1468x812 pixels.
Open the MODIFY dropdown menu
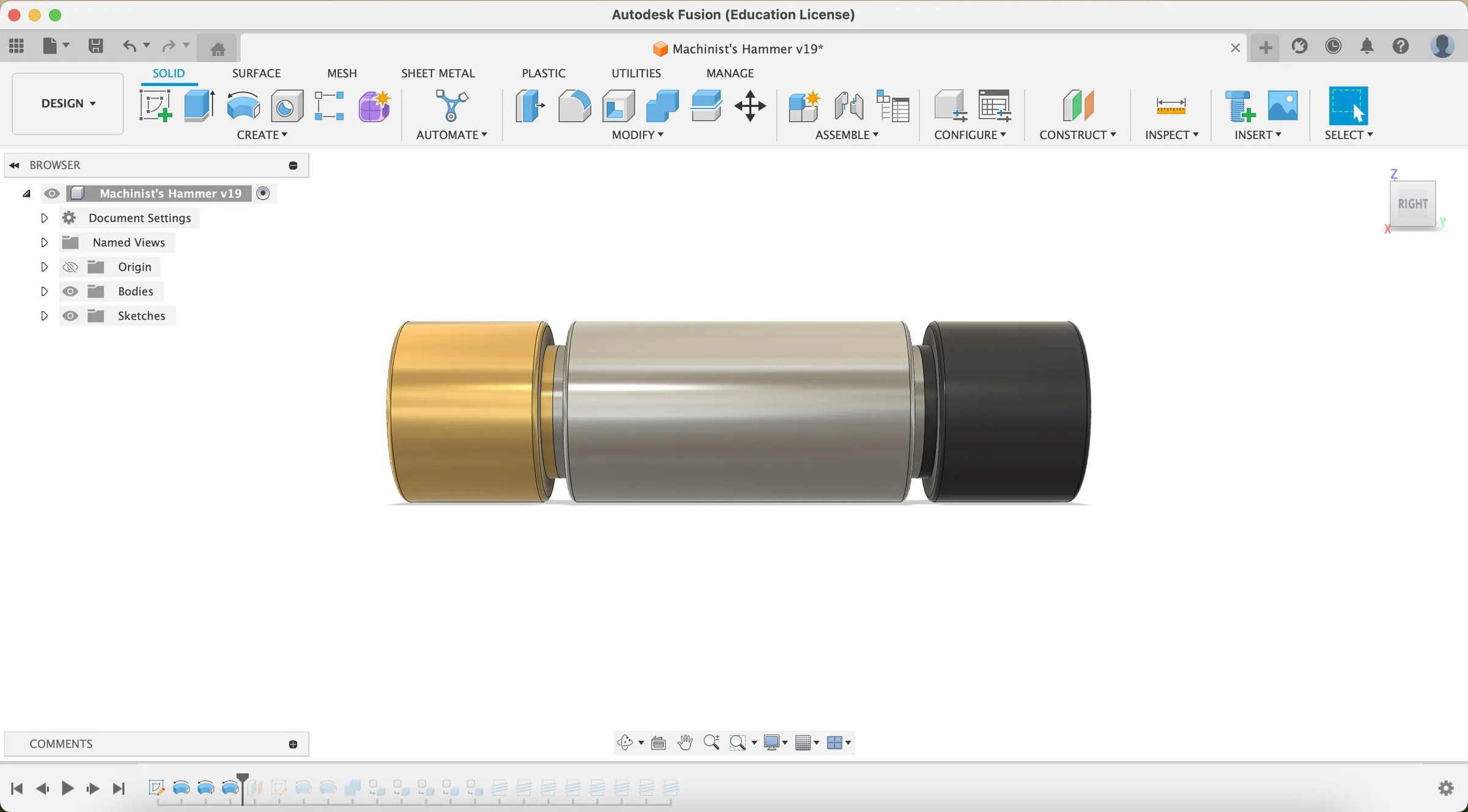636,135
